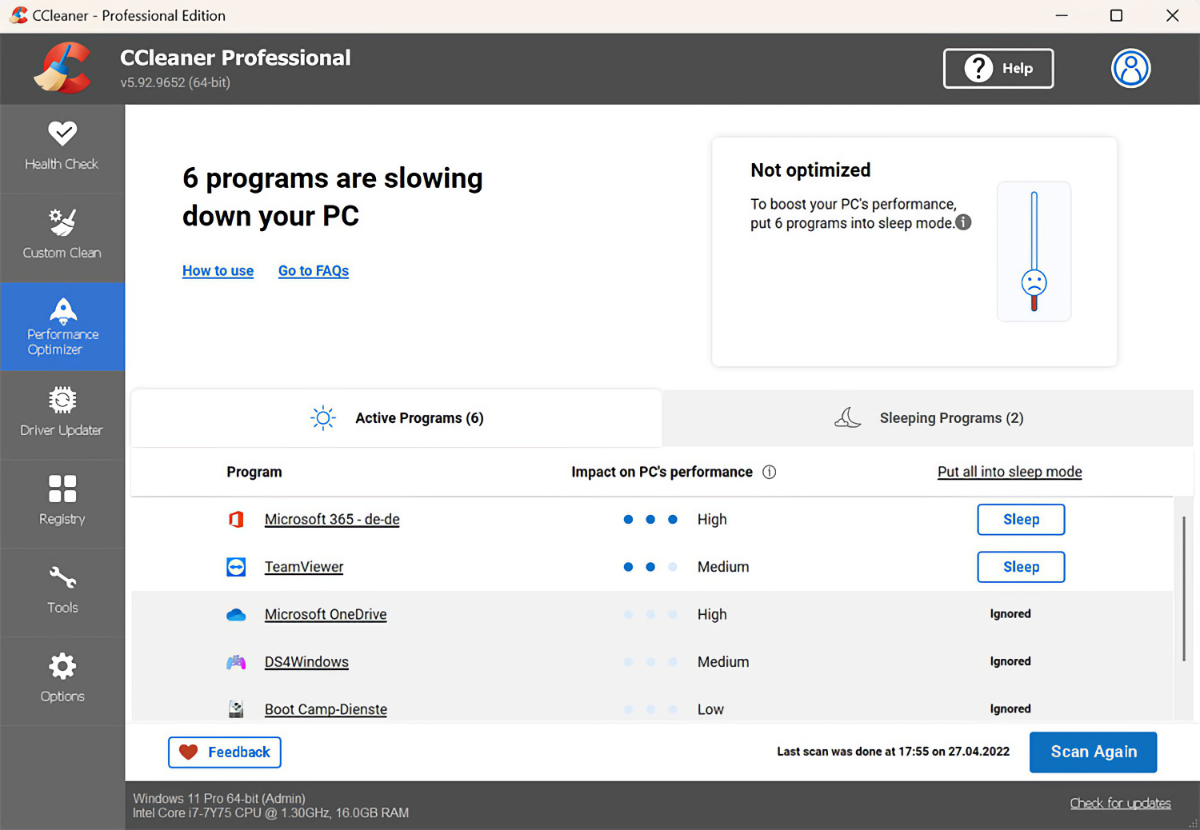This screenshot has width=1200, height=830.
Task: Open CCleaner Options
Action: click(62, 679)
